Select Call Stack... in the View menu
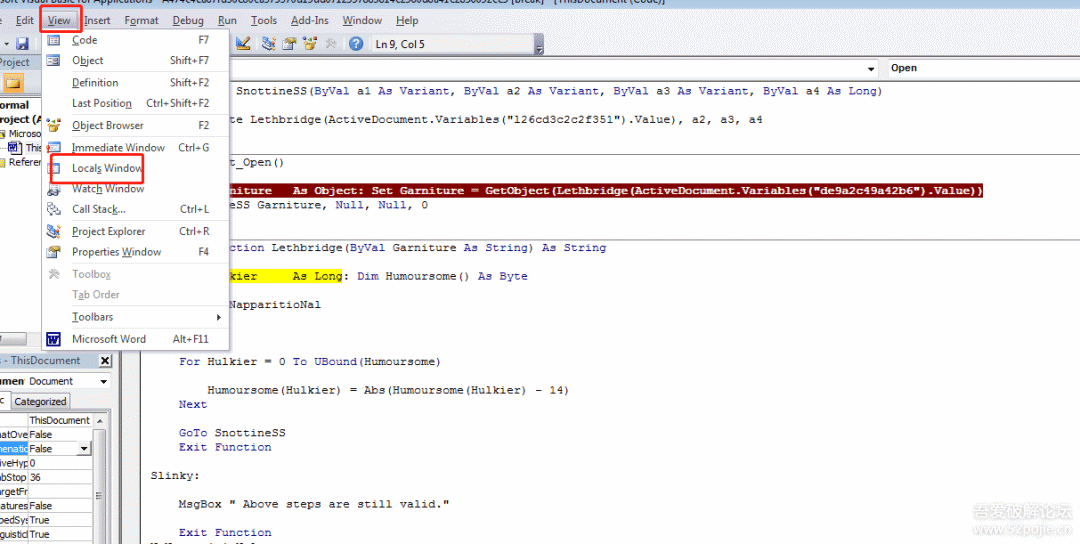The width and height of the screenshot is (1080, 544). pos(136,209)
